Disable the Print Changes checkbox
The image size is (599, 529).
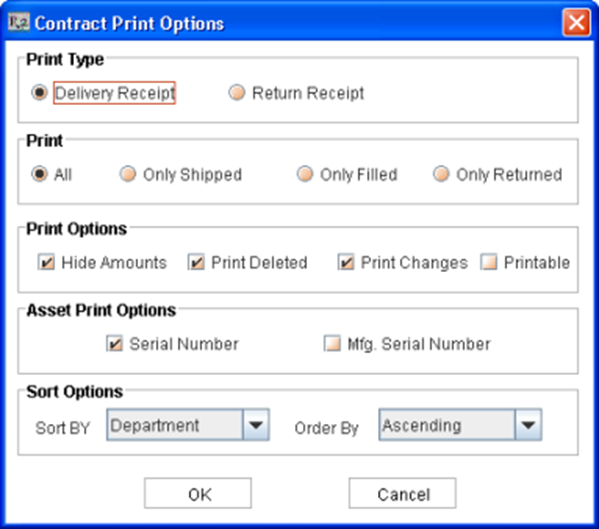346,262
